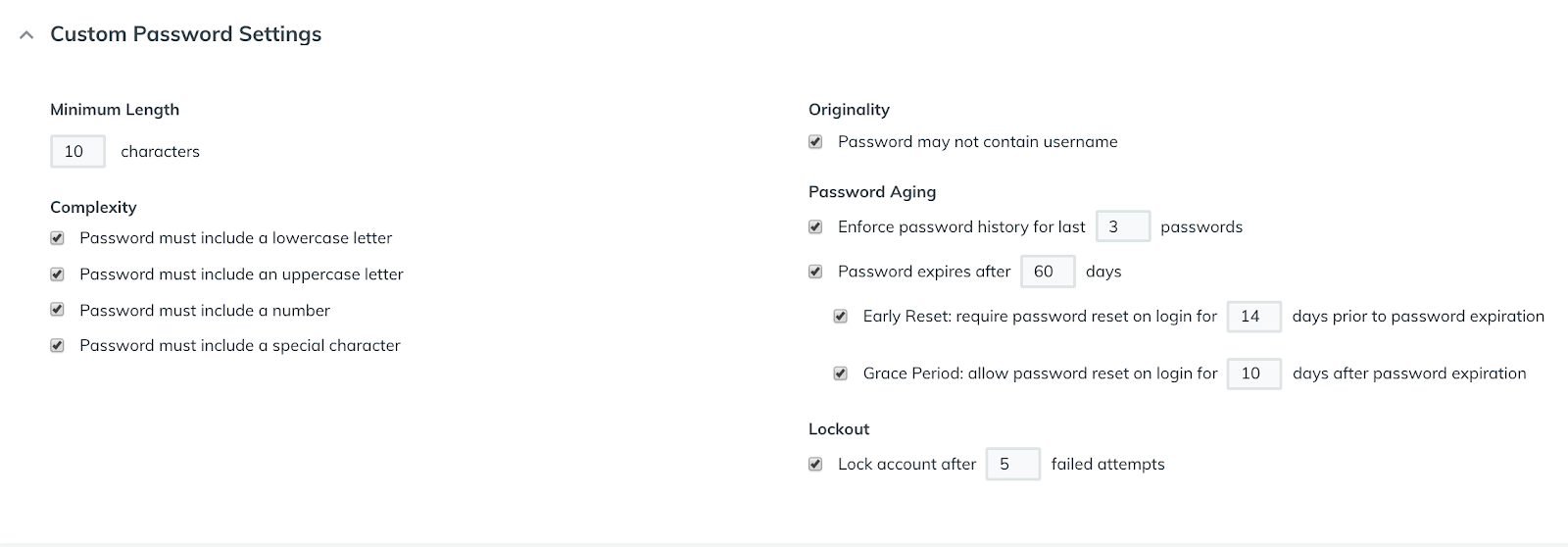Toggle 'Password may not contain username' checkbox
This screenshot has width=1568, height=547.
(815, 142)
